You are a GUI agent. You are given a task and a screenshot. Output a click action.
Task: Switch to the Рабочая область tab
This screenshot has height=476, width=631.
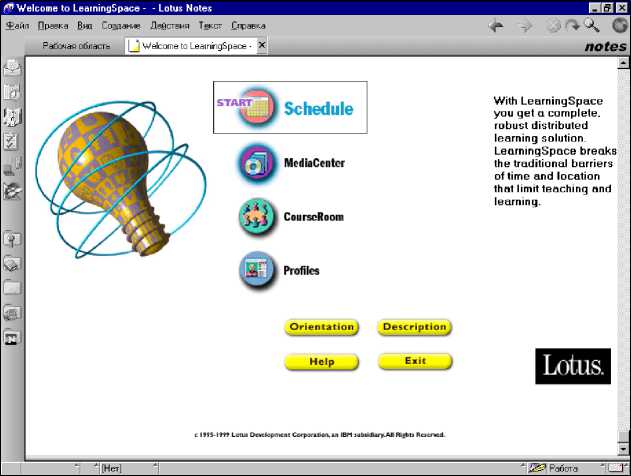pyautogui.click(x=76, y=46)
